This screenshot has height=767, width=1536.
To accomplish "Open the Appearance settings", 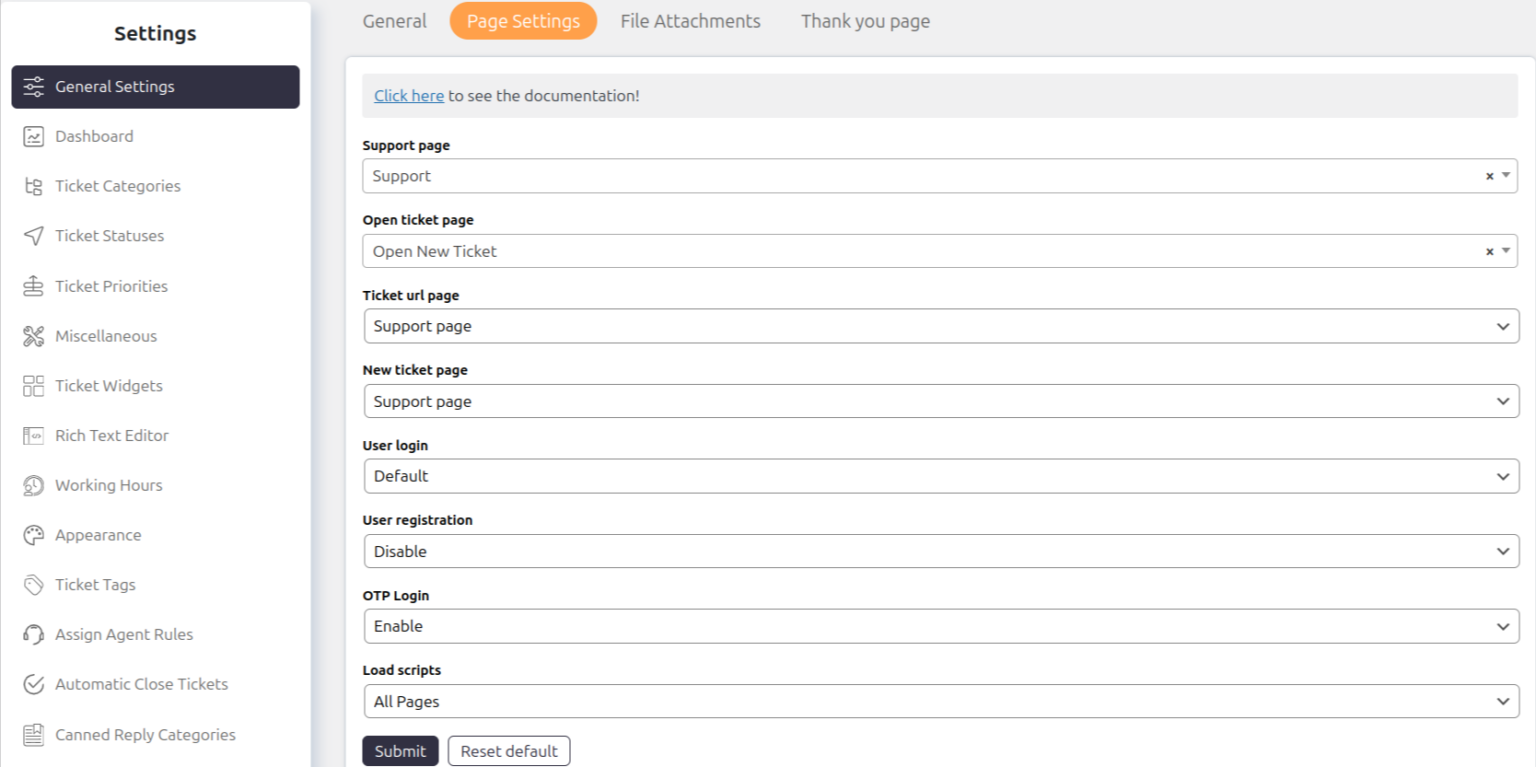I will pyautogui.click(x=99, y=535).
